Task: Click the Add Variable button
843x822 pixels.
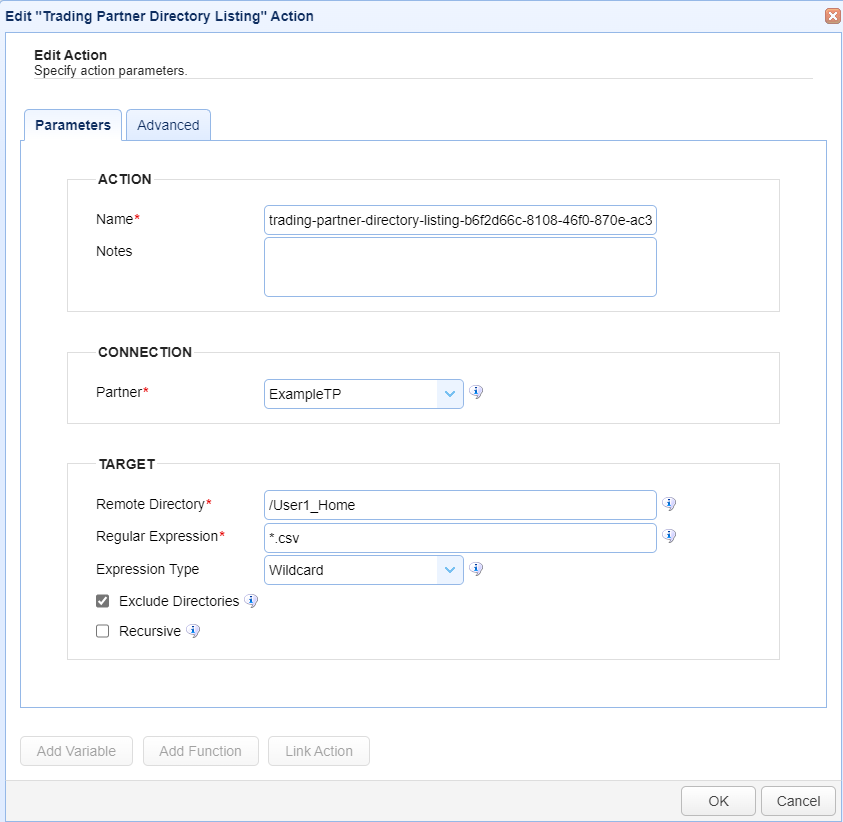Action: coord(76,751)
